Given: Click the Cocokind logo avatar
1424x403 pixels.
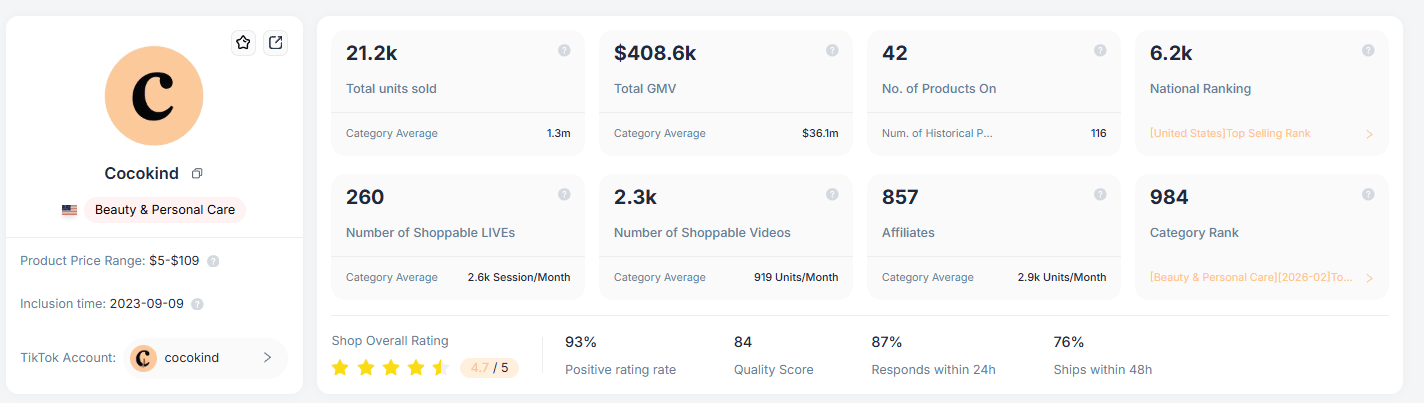Looking at the screenshot, I should 154,96.
